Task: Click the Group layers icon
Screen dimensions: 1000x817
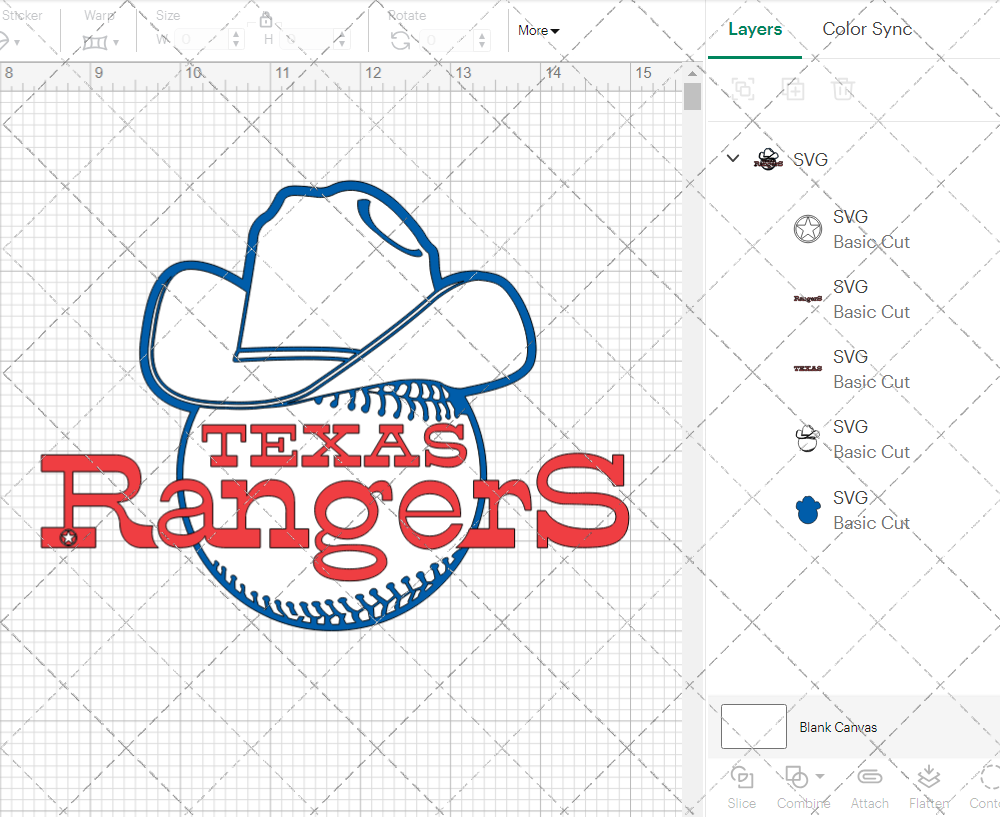Action: (x=743, y=89)
